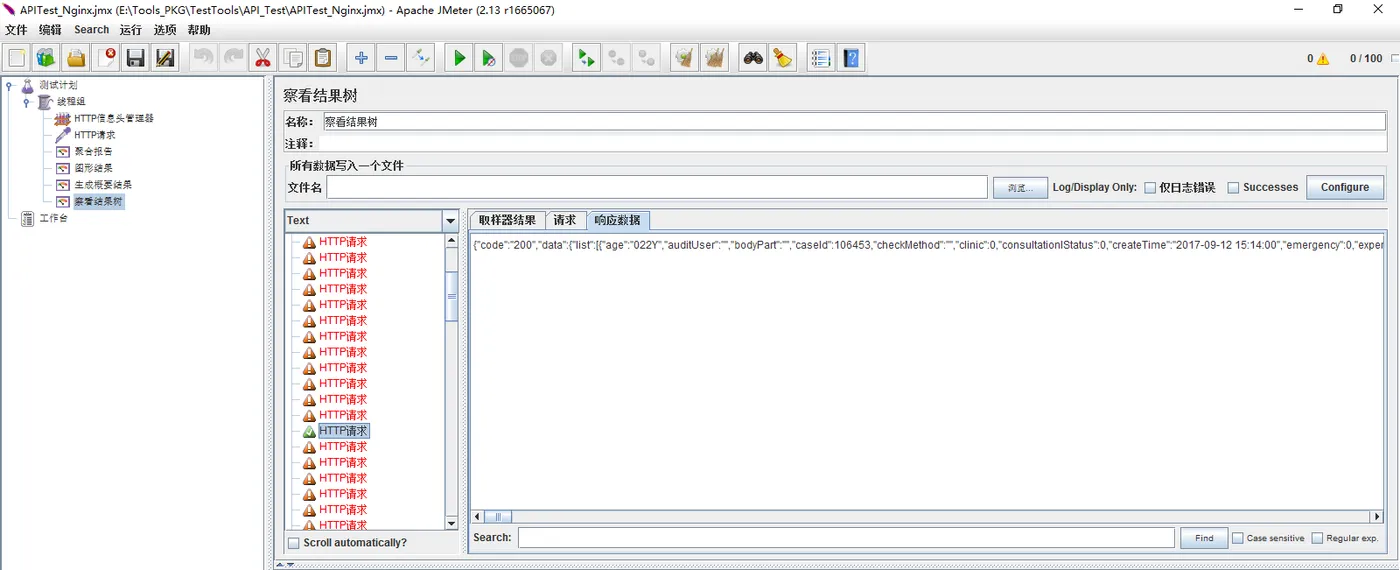
Task: Select 生成概要结果 in the tree
Action: [x=103, y=185]
